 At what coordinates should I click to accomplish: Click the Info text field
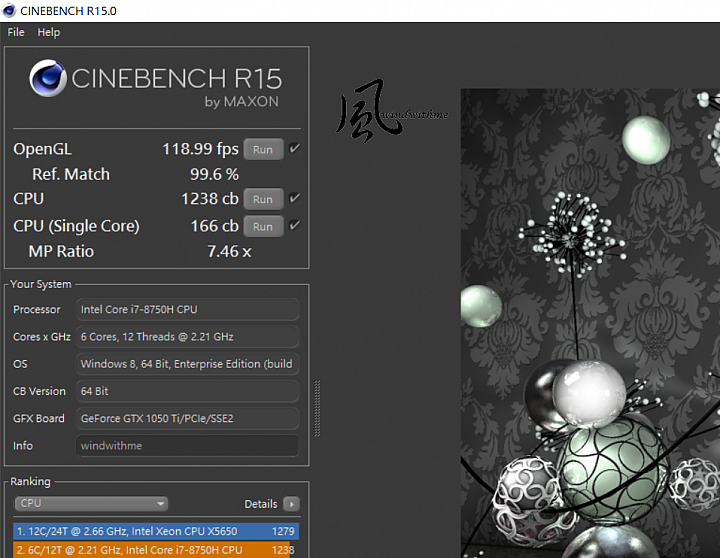187,445
